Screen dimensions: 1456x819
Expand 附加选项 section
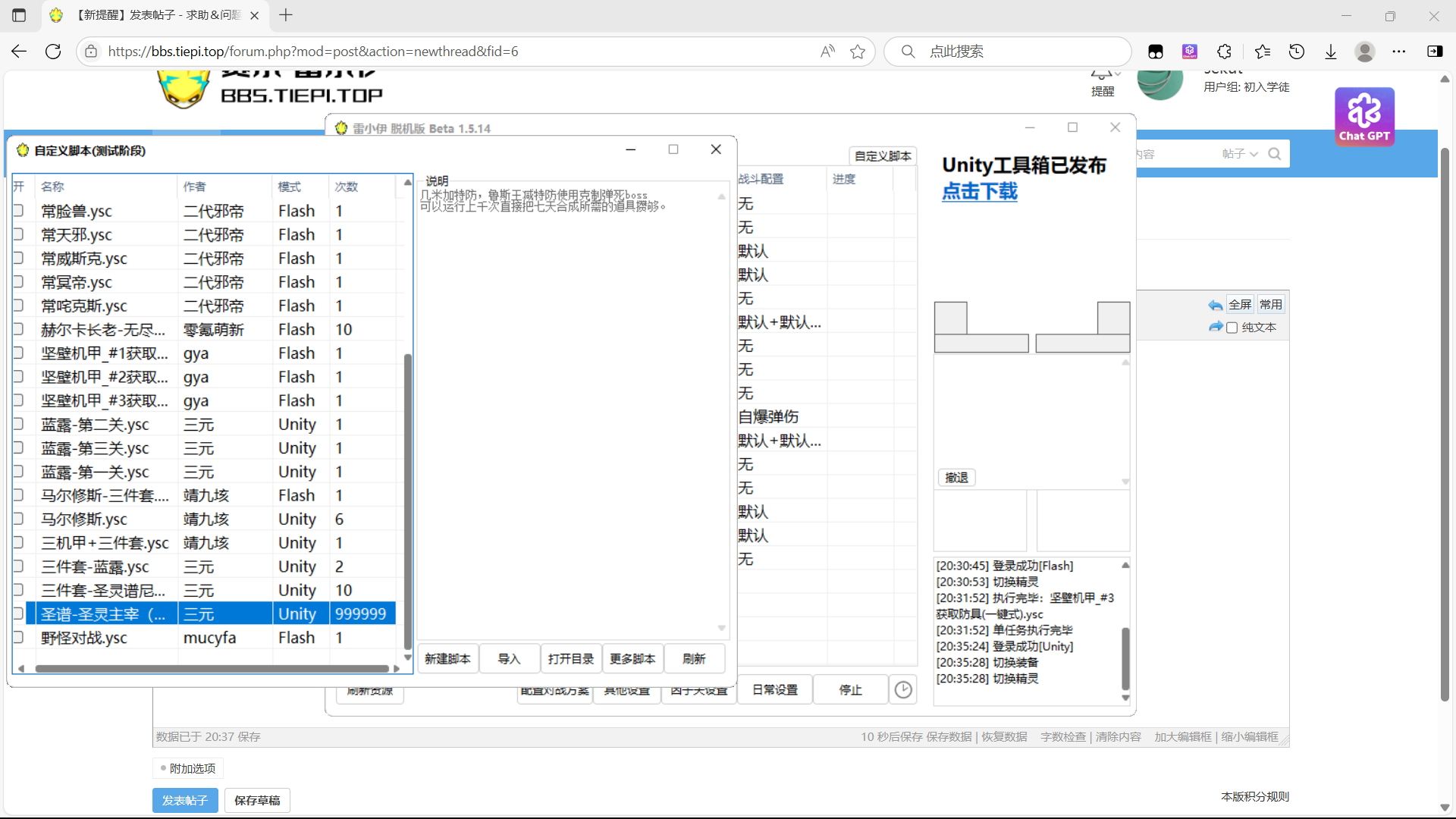(188, 768)
